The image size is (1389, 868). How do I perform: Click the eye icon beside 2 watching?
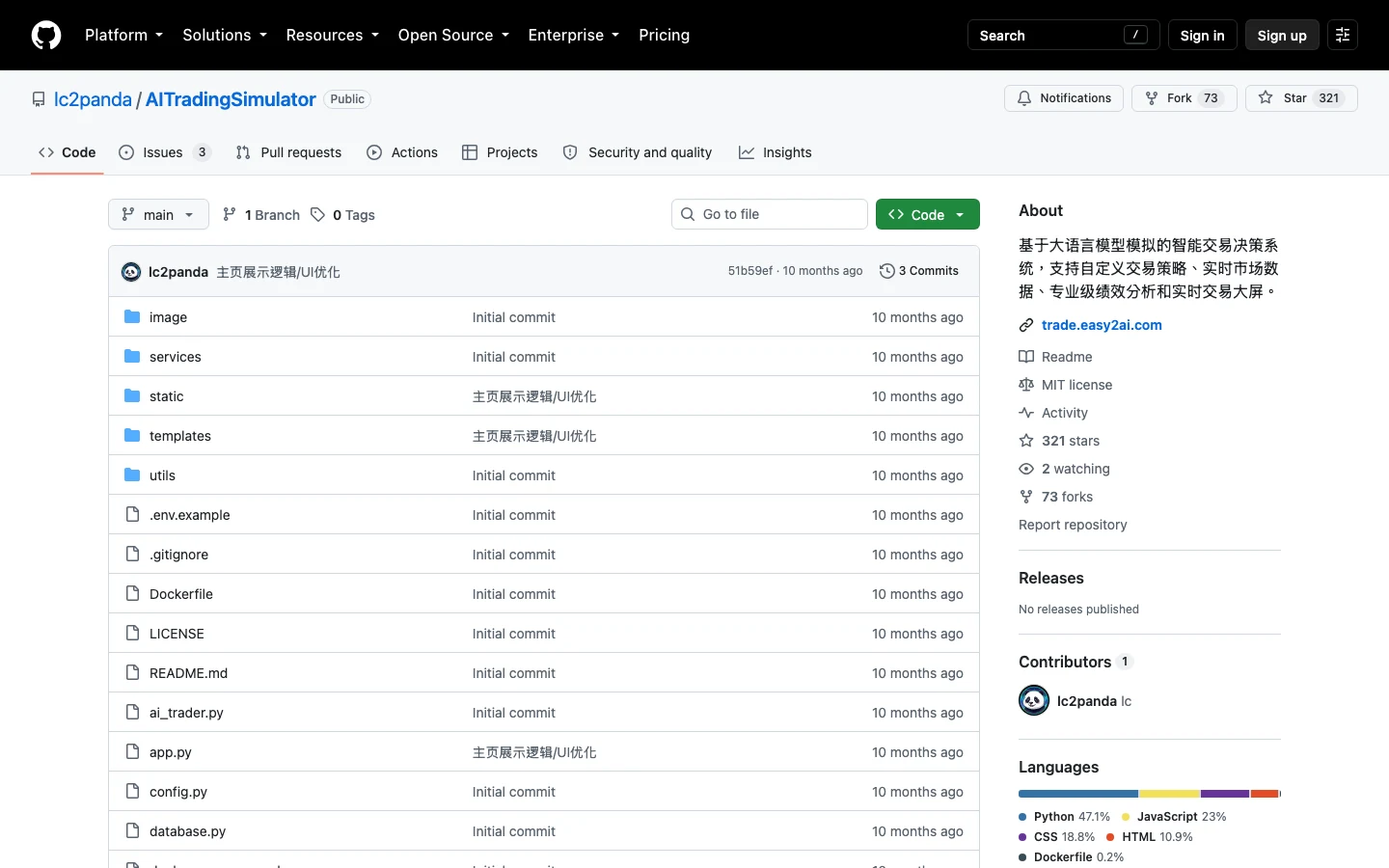click(x=1026, y=469)
